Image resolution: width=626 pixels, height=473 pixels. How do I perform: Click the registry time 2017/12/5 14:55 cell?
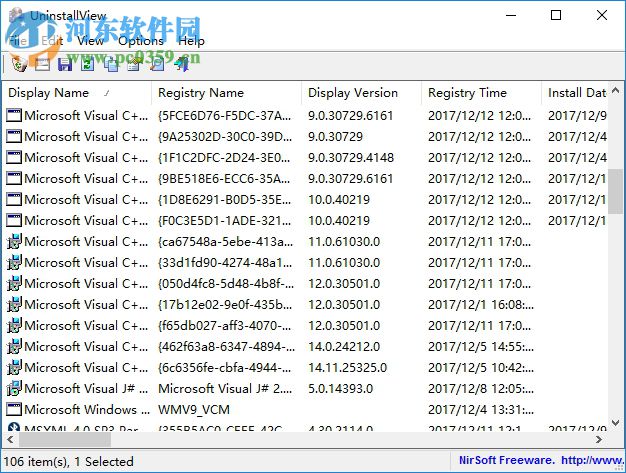click(x=481, y=346)
